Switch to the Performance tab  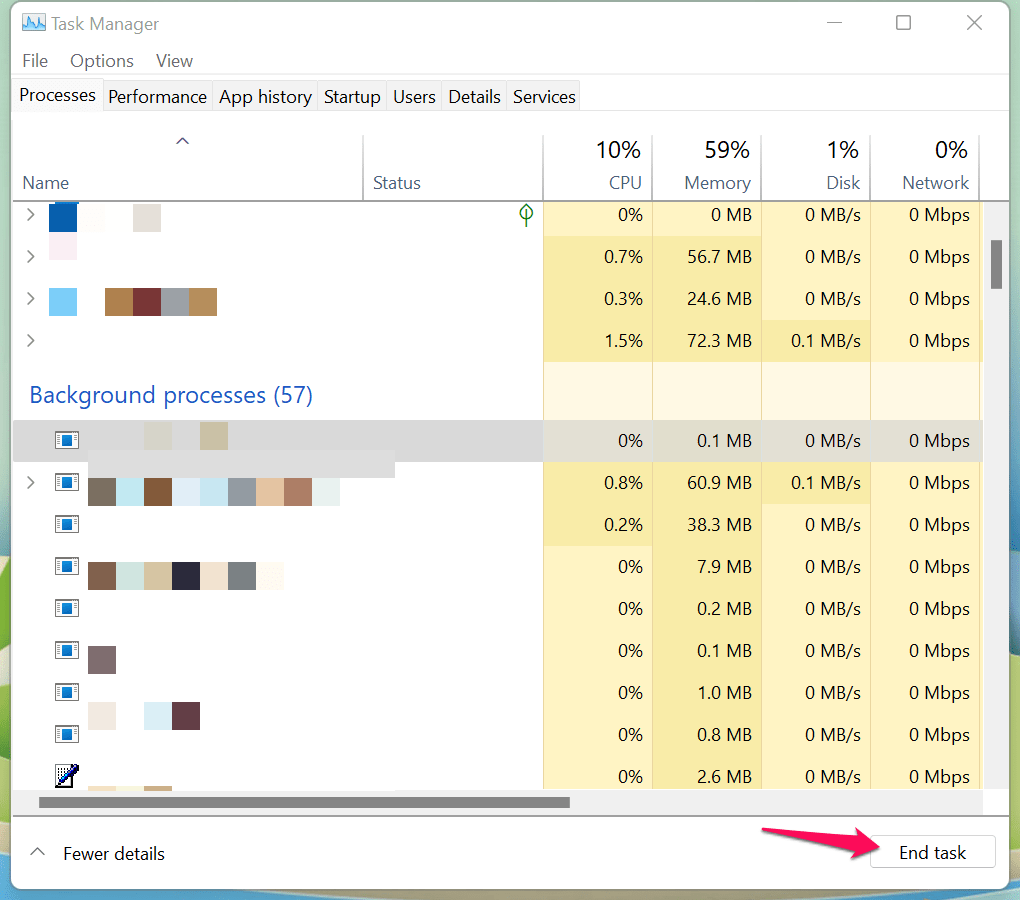157,97
